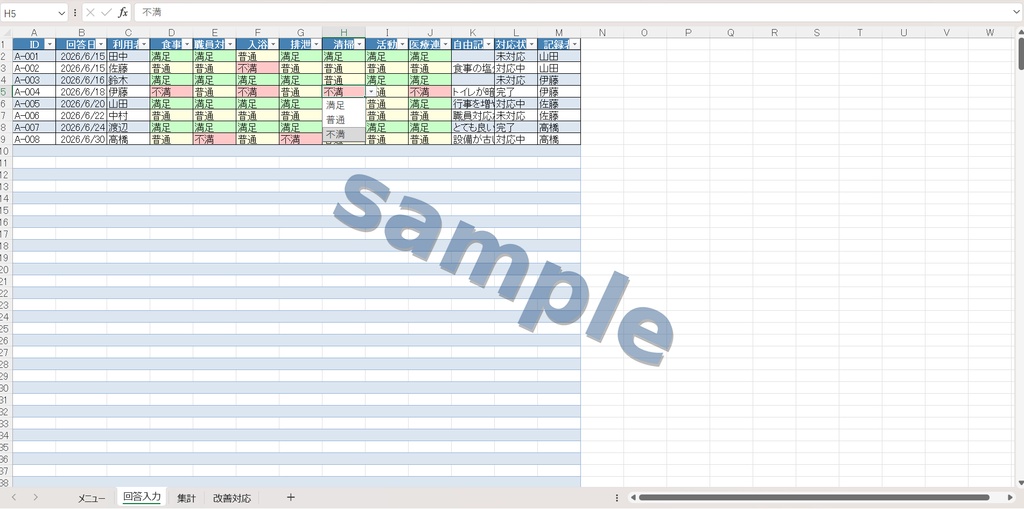
Task: Open the 入浴 column filter dropdown
Action: click(273, 44)
